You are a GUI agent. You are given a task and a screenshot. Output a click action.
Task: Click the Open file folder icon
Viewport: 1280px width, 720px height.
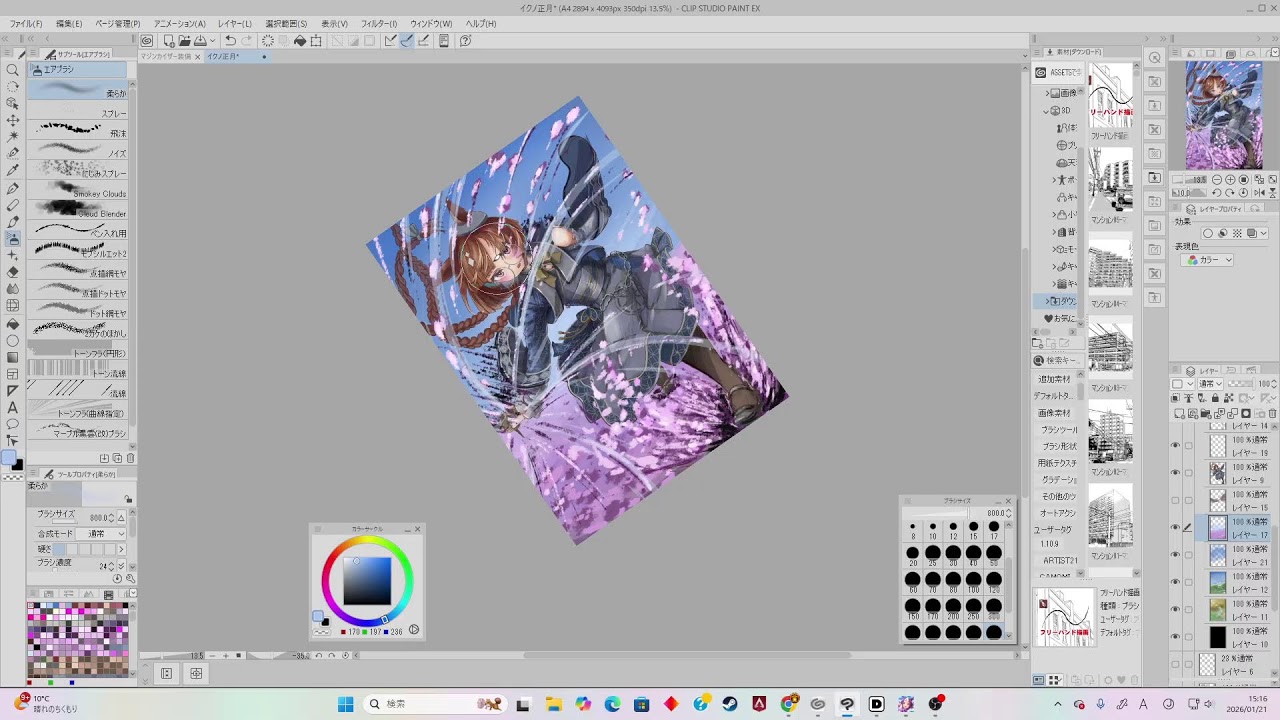(x=185, y=41)
